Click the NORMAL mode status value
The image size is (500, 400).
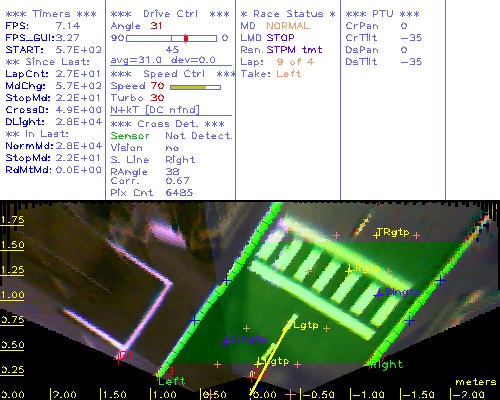[288, 26]
